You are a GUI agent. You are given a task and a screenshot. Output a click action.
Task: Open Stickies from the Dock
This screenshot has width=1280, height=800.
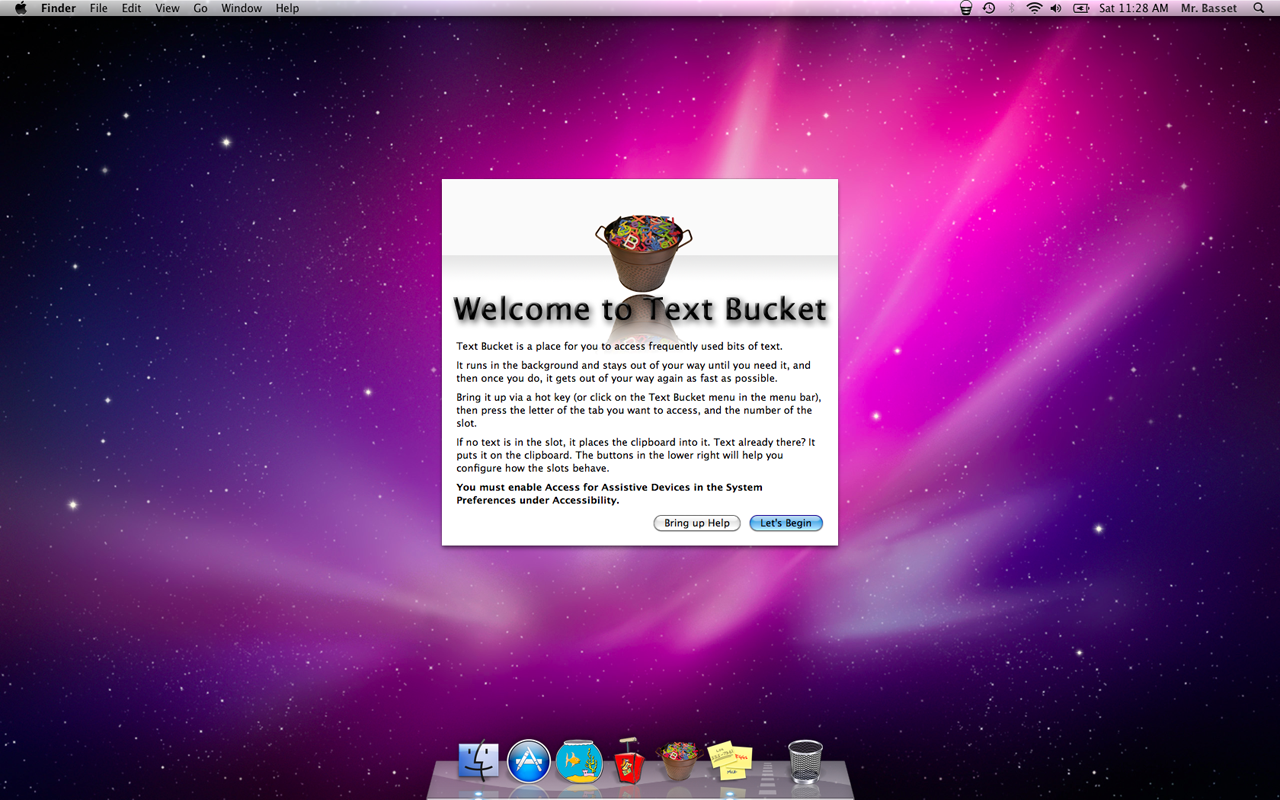(729, 761)
